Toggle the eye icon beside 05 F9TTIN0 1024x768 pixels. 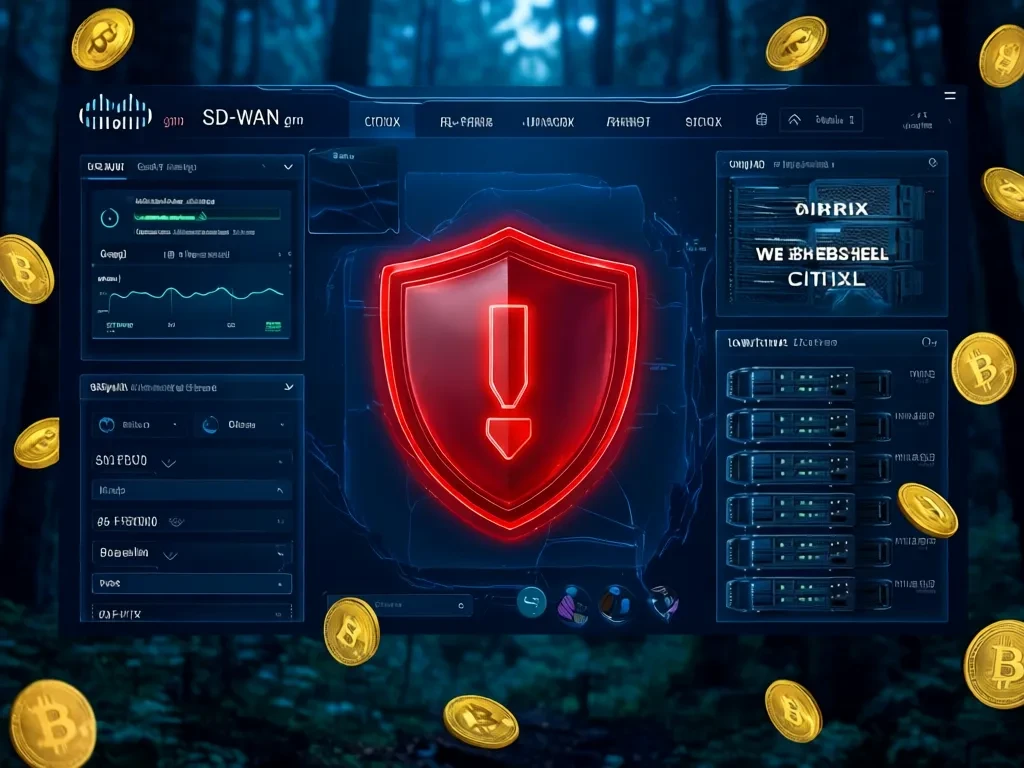tap(176, 522)
